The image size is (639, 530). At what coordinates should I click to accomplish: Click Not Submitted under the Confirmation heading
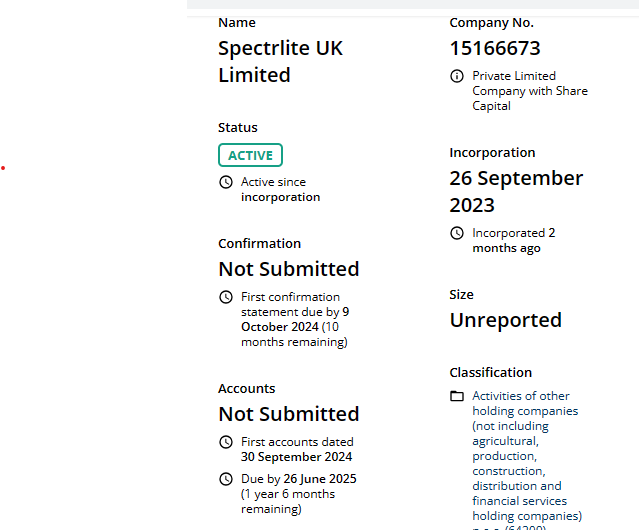coord(289,269)
